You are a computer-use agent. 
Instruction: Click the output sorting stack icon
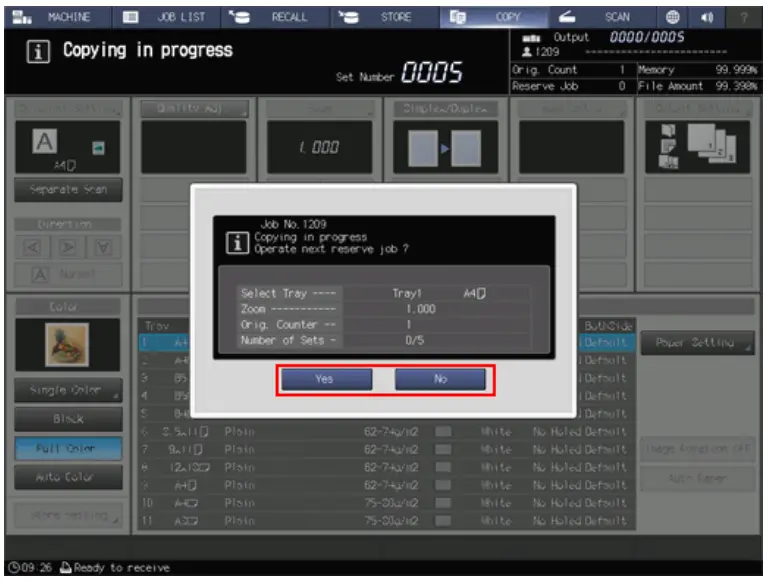[x=711, y=144]
